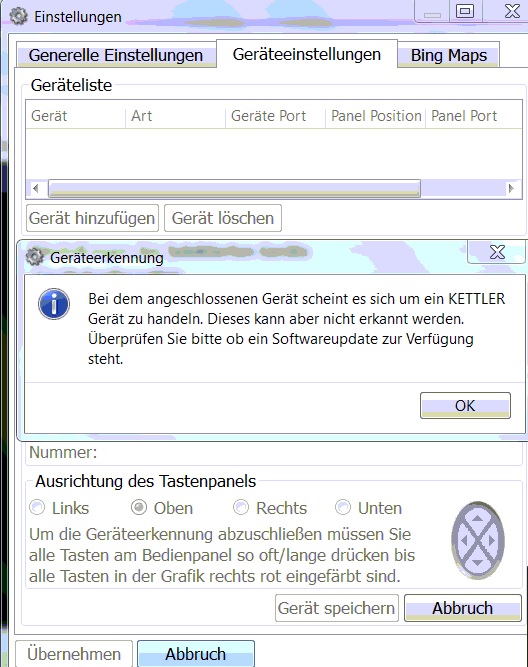
Task: Confirm the message with OK
Action: (465, 405)
